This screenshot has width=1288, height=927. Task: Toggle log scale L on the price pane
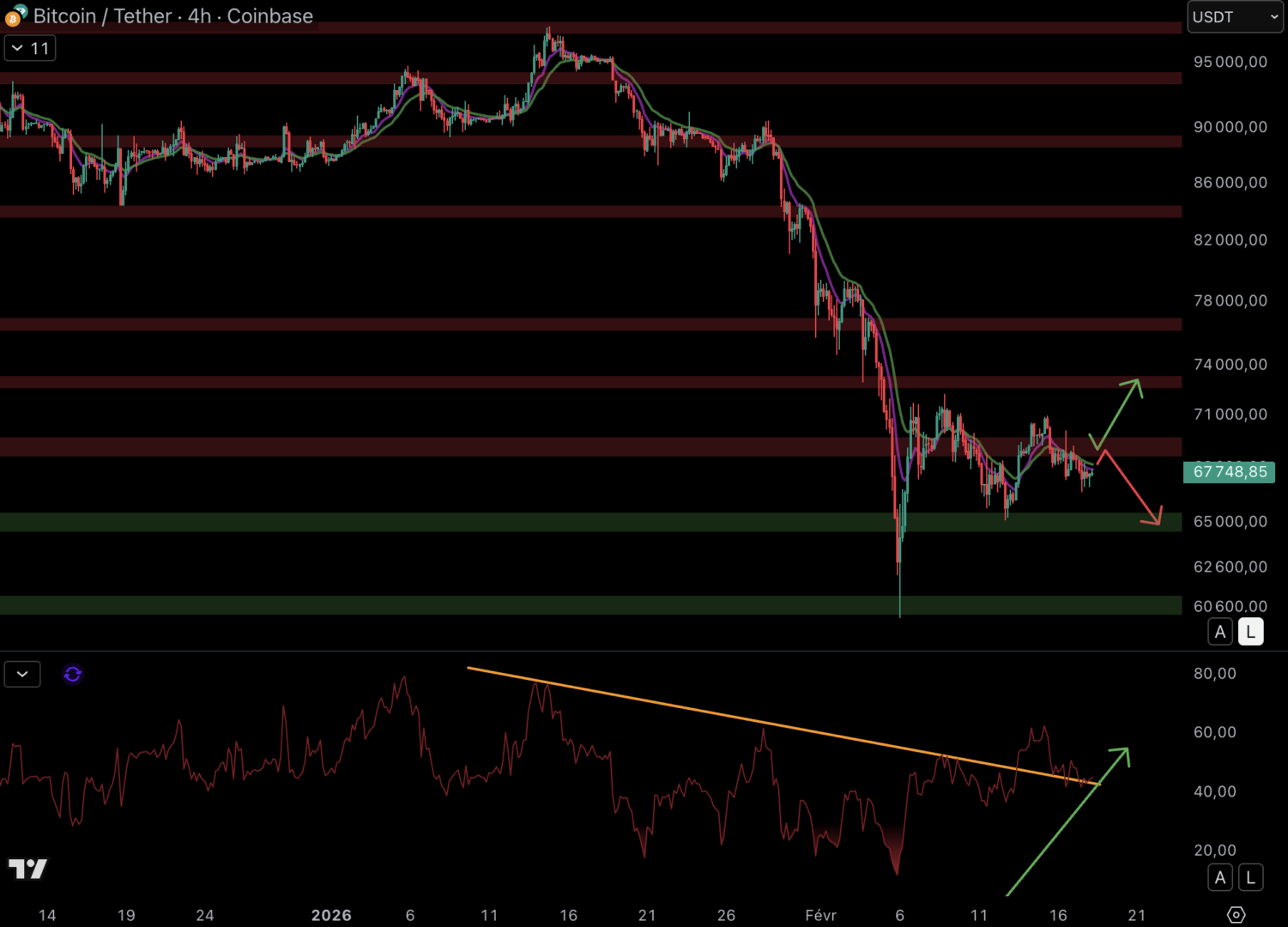coord(1250,633)
